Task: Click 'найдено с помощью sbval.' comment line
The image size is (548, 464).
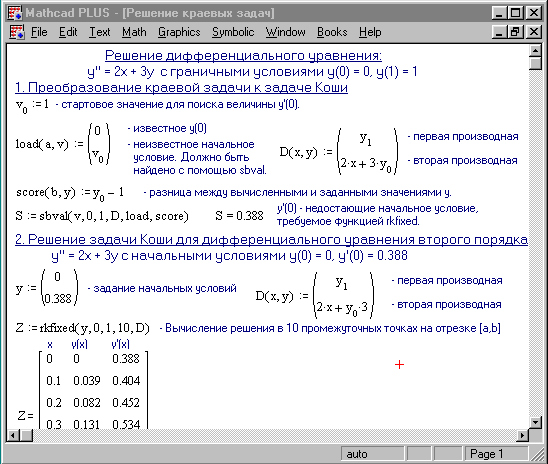Action: (200, 171)
